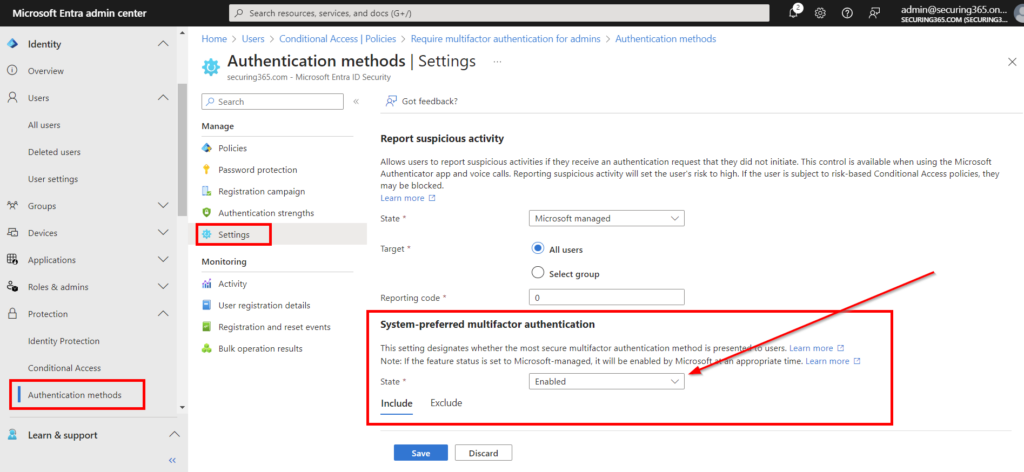Select the All users radio button
The height and width of the screenshot is (472, 1024).
click(538, 249)
